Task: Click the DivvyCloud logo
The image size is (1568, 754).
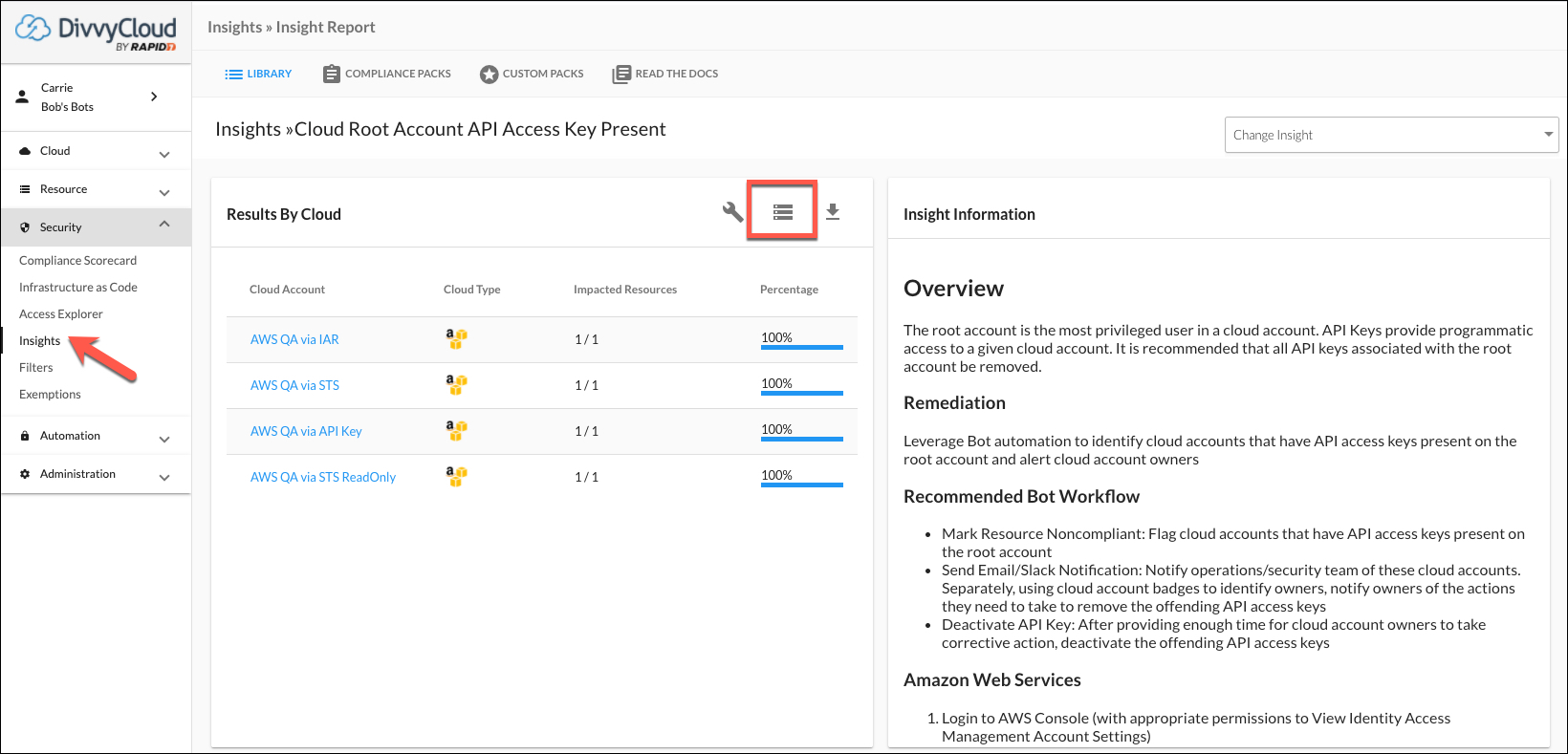Action: 96,32
